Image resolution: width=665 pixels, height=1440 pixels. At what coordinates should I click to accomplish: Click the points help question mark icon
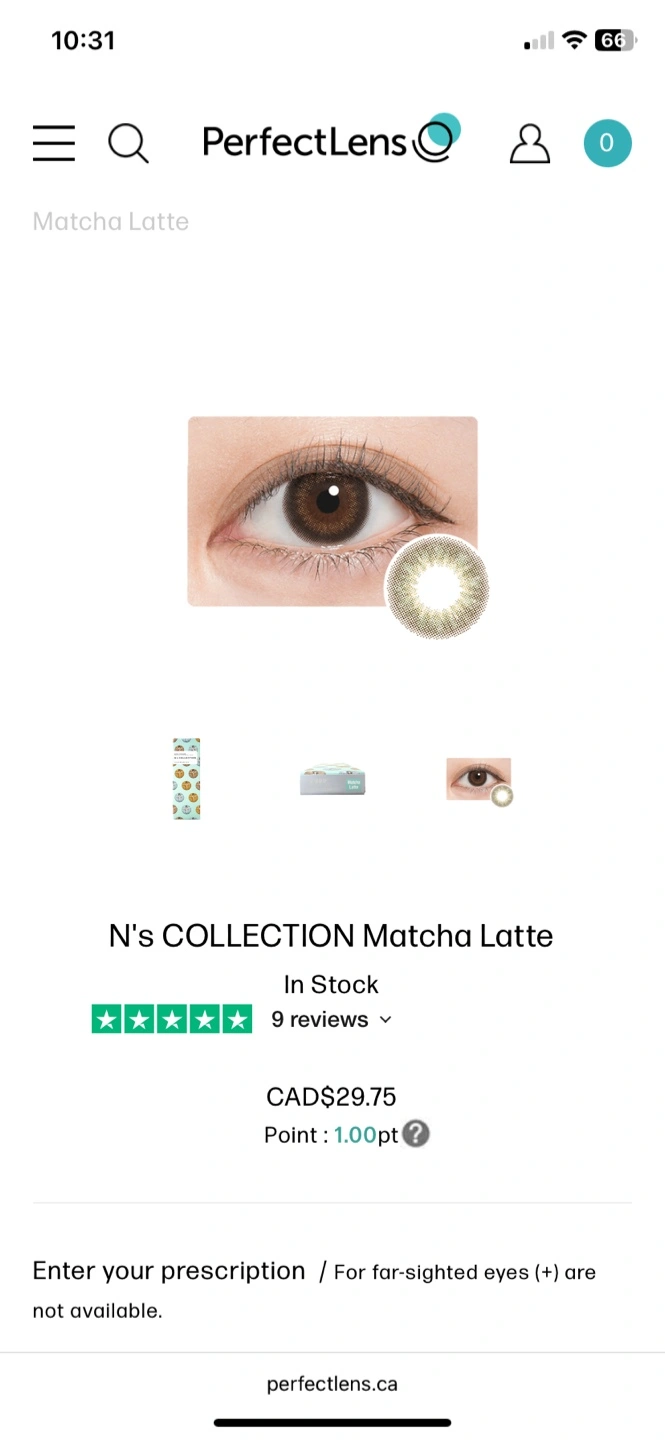coord(415,1134)
